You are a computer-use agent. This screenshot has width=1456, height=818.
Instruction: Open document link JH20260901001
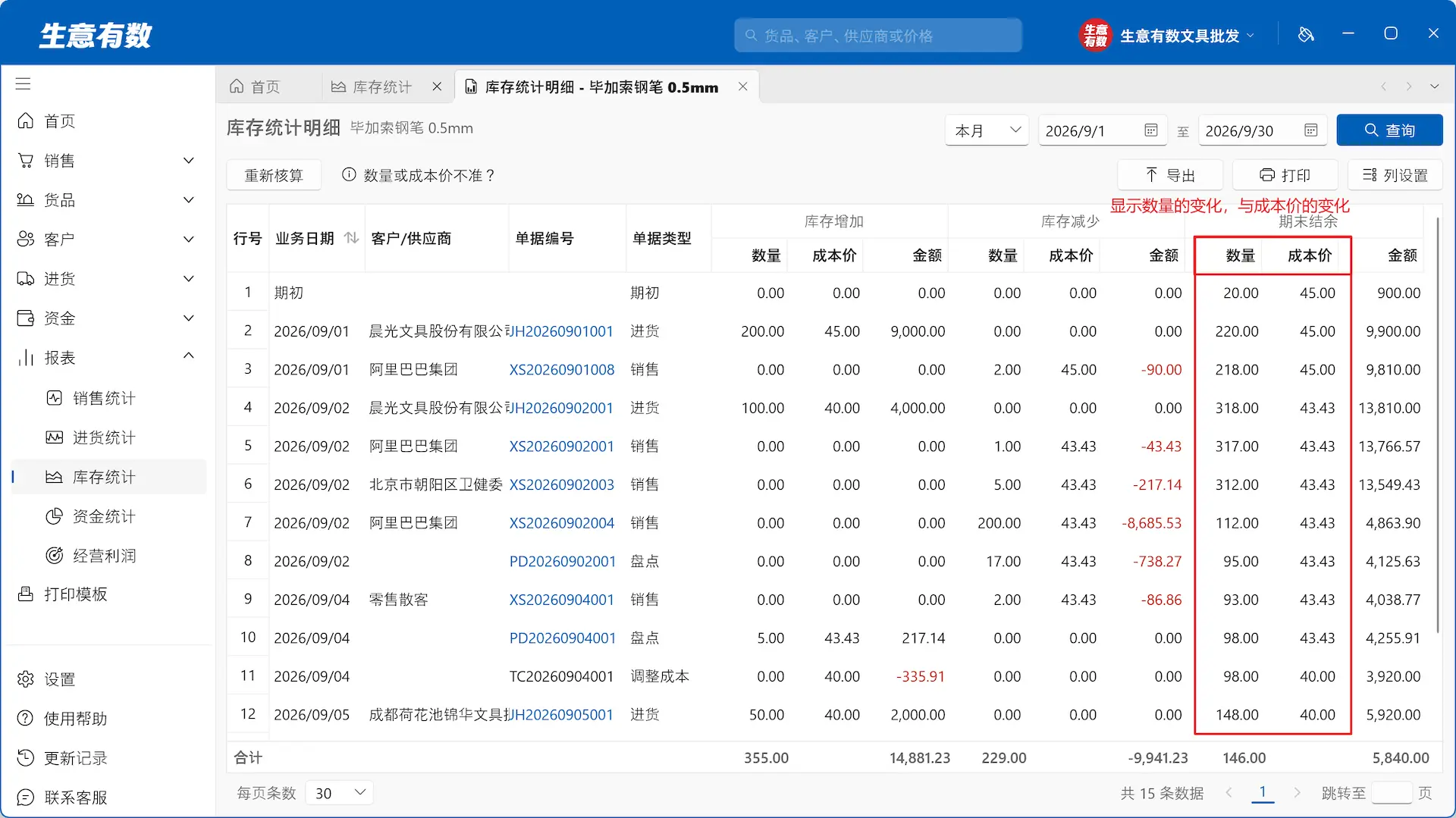[x=563, y=331]
